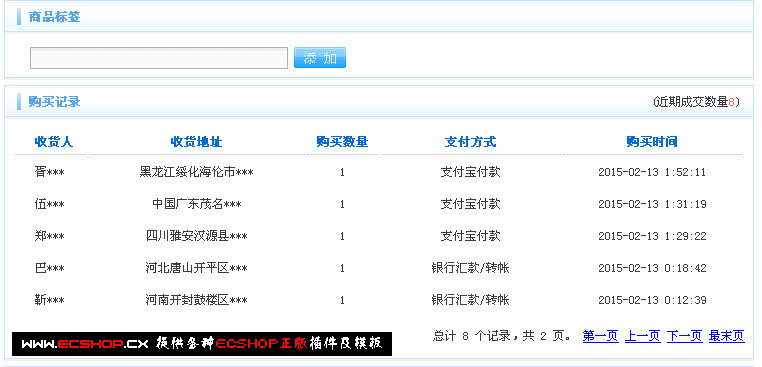Viewport: 762px width, 367px height.
Task: Click the 支付方式 column header
Action: pos(470,142)
